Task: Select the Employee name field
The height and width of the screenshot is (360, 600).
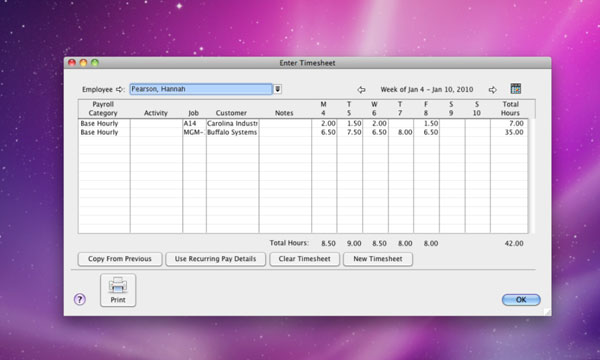Action: tap(201, 89)
